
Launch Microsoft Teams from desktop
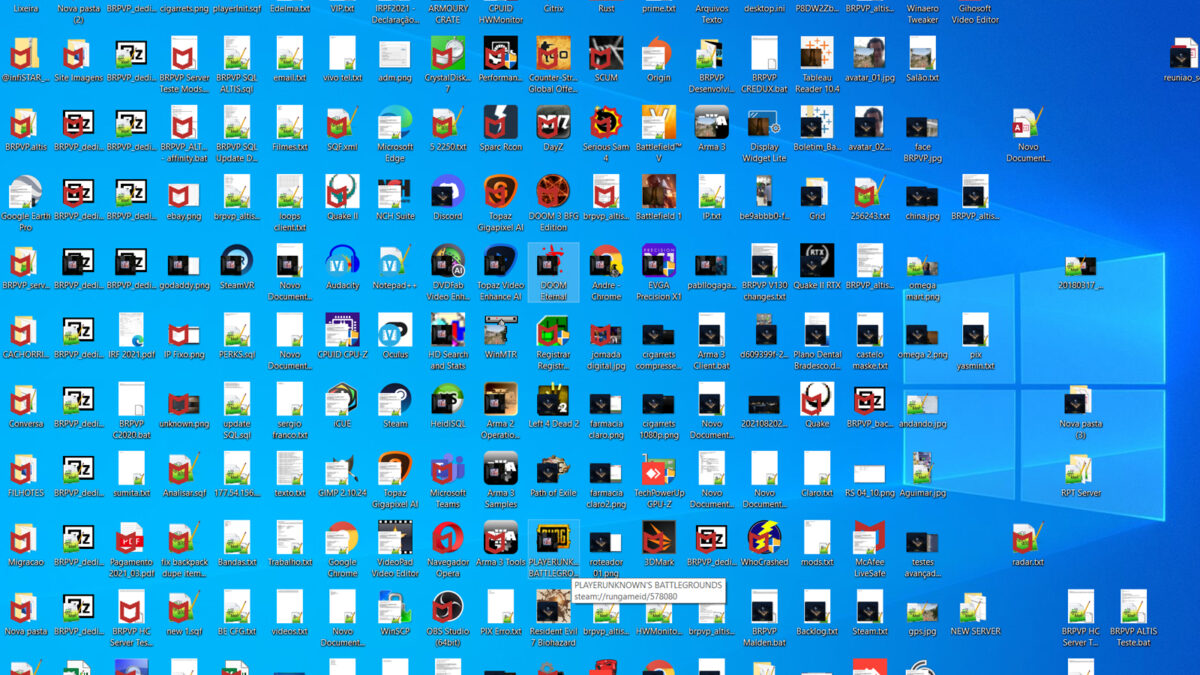tap(447, 468)
